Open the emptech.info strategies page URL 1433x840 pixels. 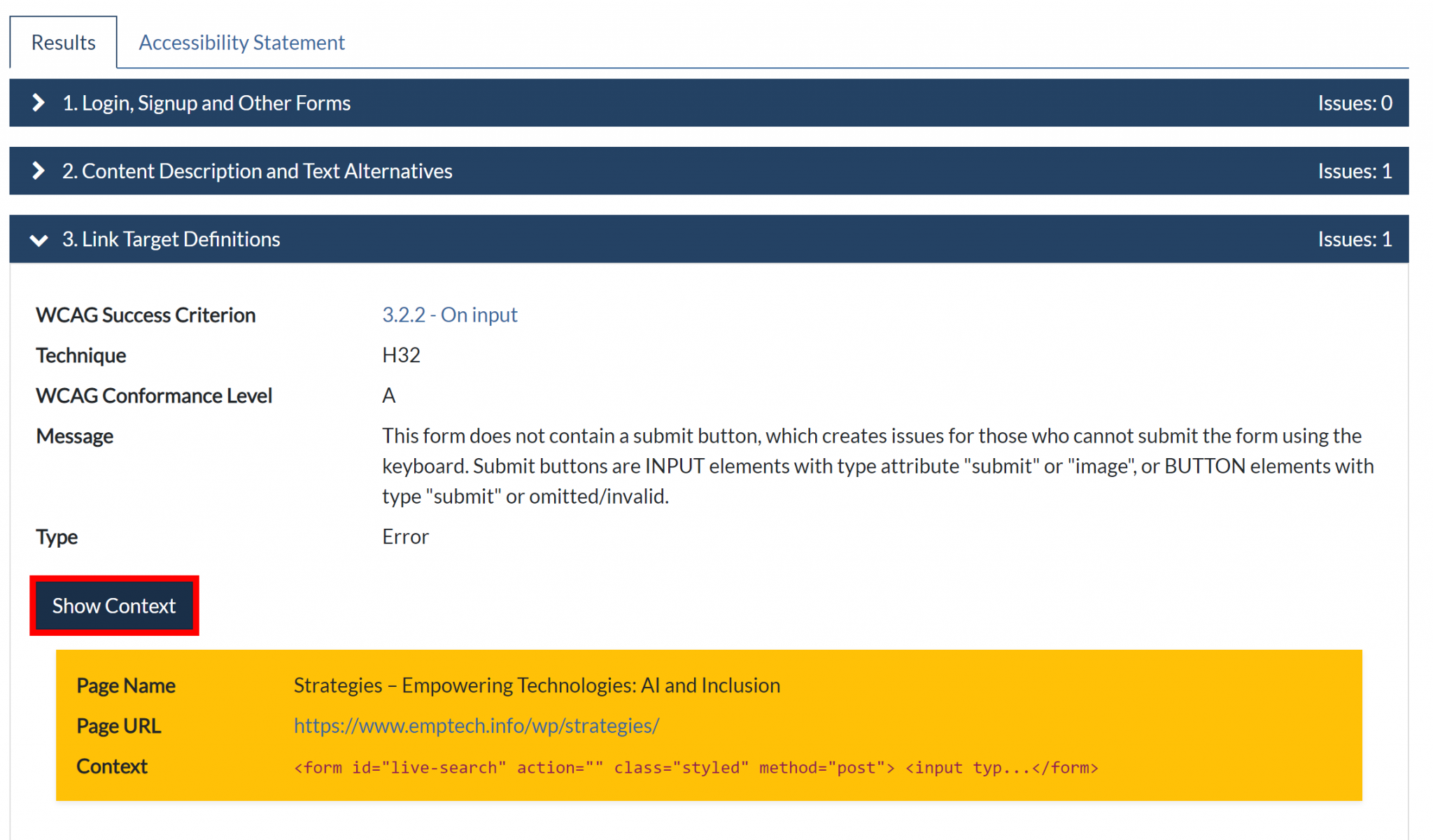476,725
